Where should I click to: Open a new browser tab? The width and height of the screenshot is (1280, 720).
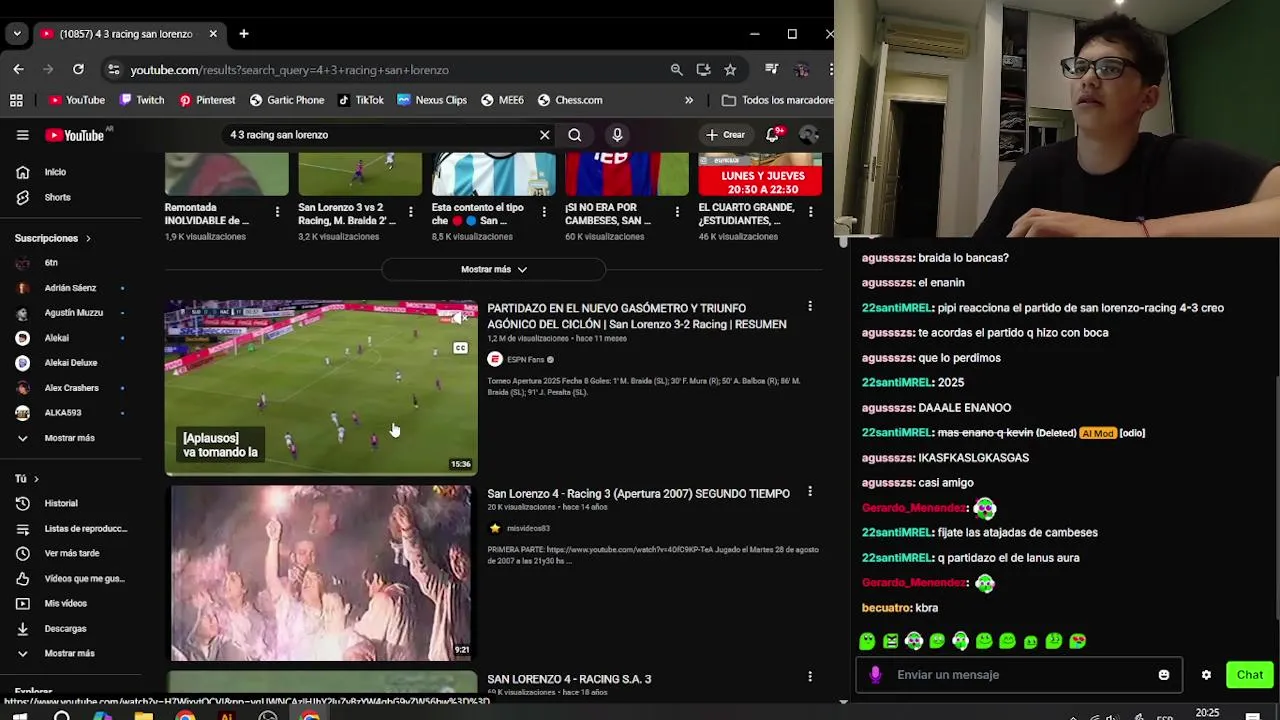point(243,34)
